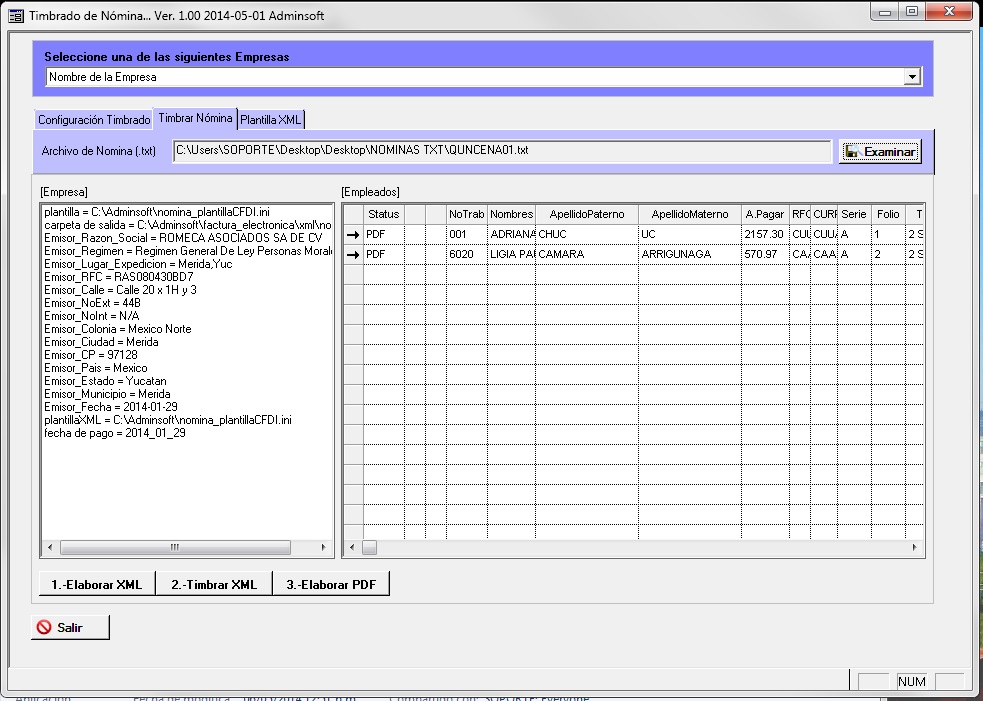Select the cell containing CAMARA
983x701 pixels.
click(587, 255)
